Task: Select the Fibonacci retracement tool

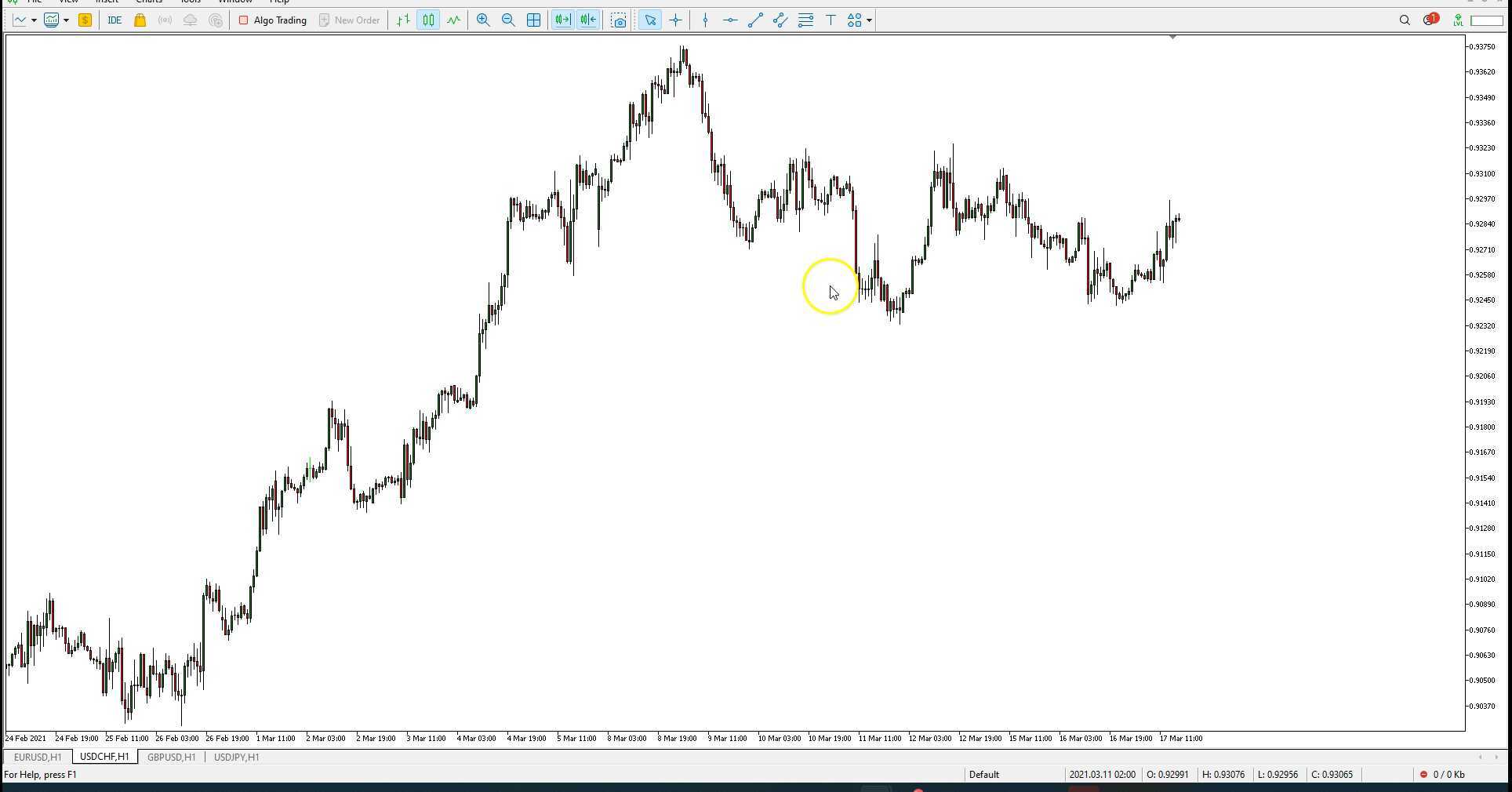Action: pos(805,20)
